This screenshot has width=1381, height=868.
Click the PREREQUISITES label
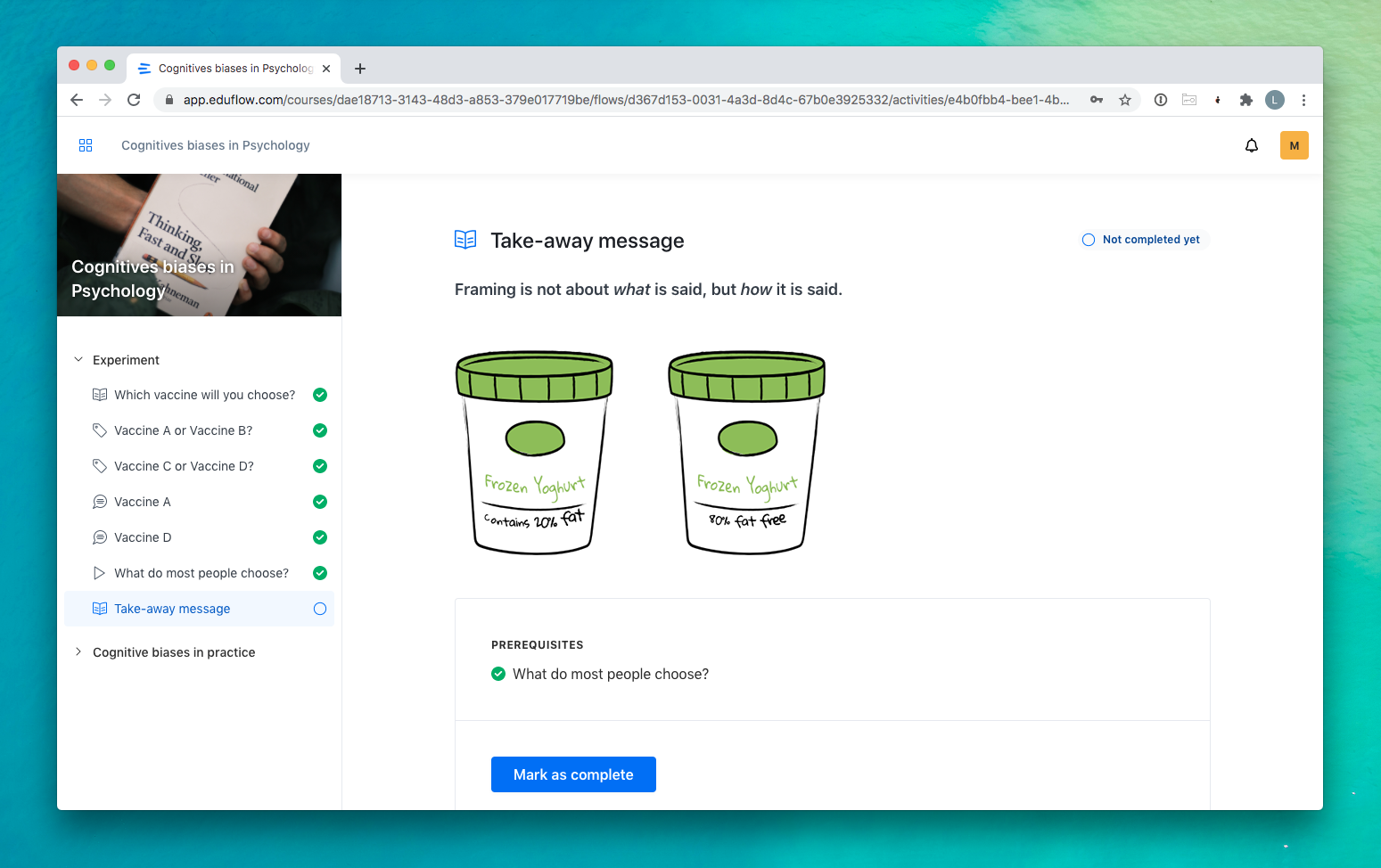click(538, 645)
